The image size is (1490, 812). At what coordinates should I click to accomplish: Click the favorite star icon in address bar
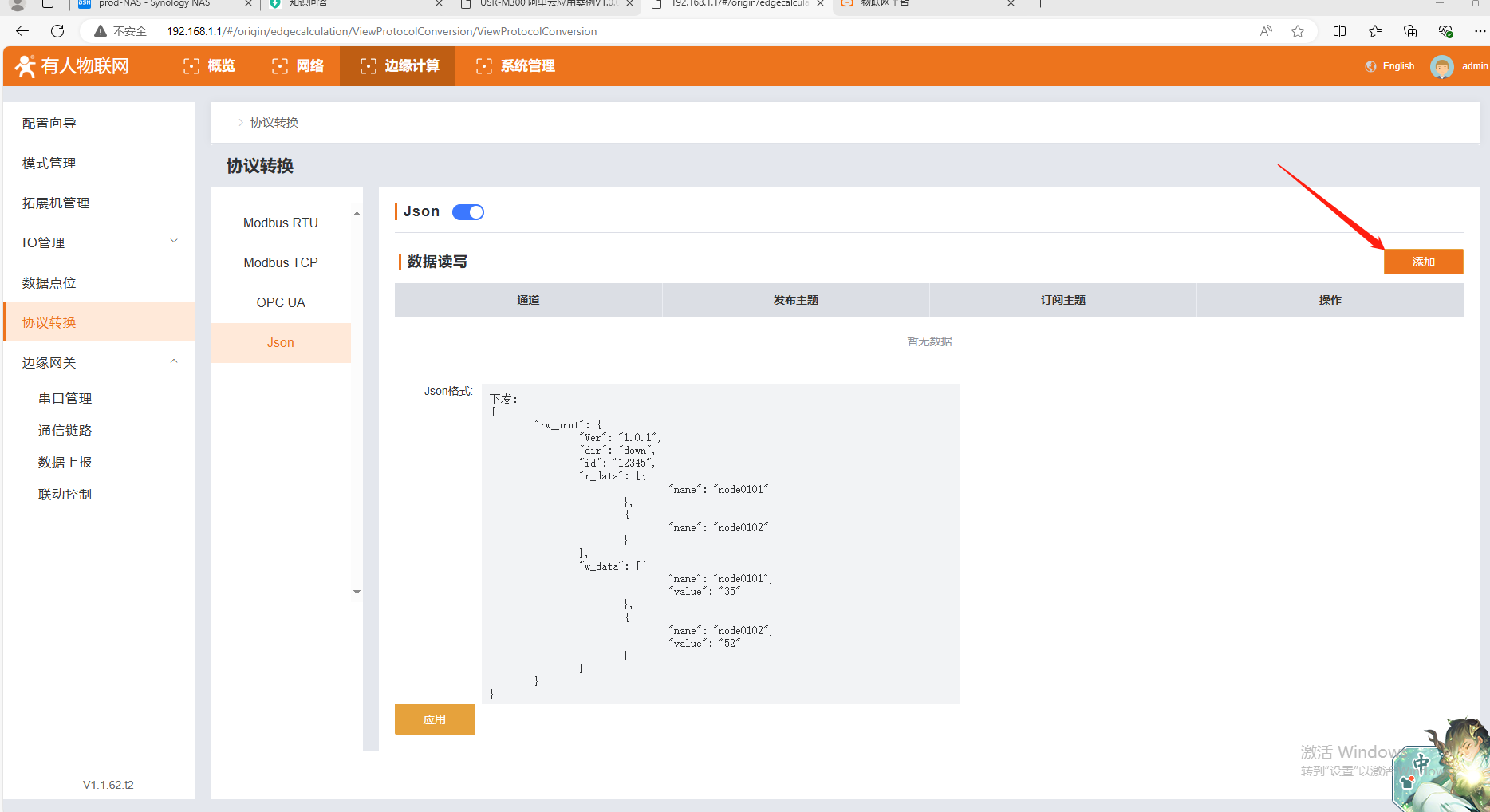1298,31
